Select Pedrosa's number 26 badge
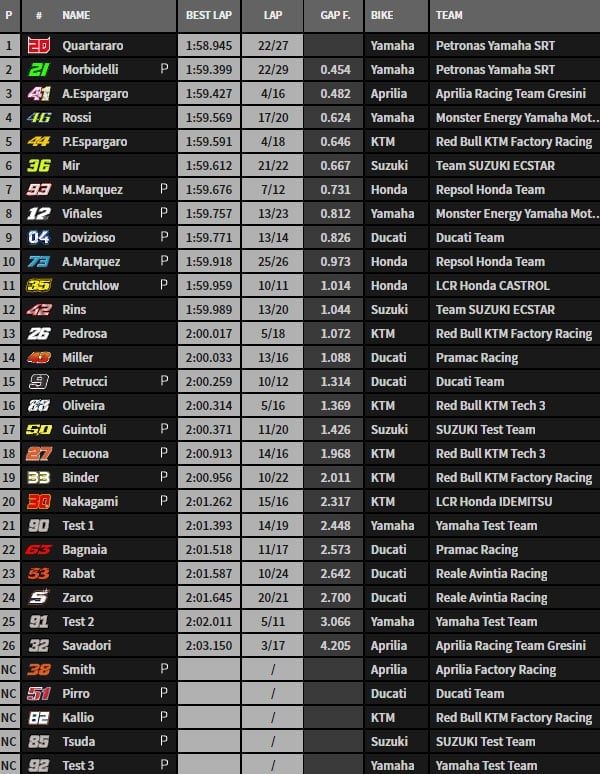 point(38,334)
